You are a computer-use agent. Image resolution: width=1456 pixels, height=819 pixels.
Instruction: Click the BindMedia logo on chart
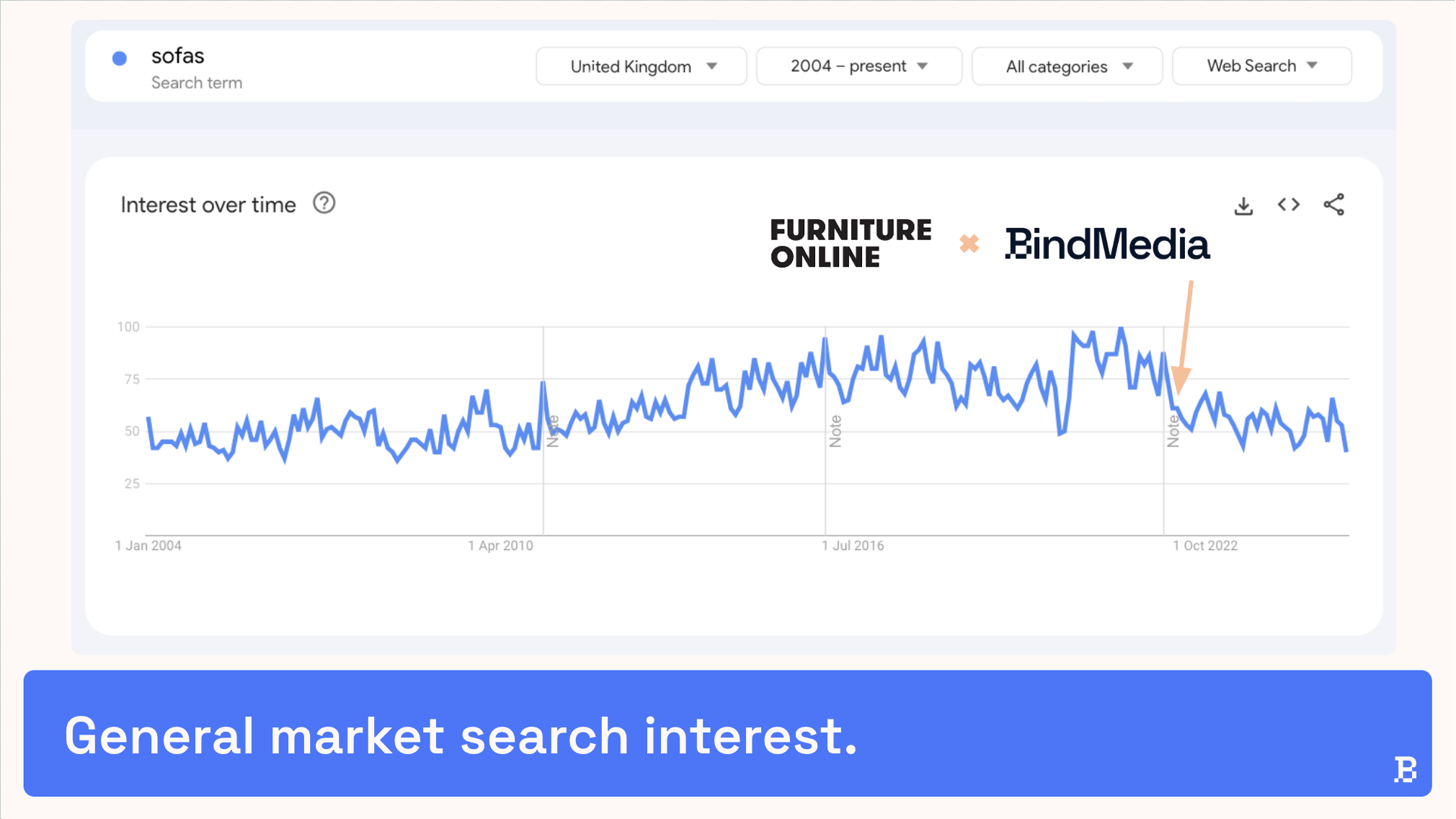(x=1107, y=244)
